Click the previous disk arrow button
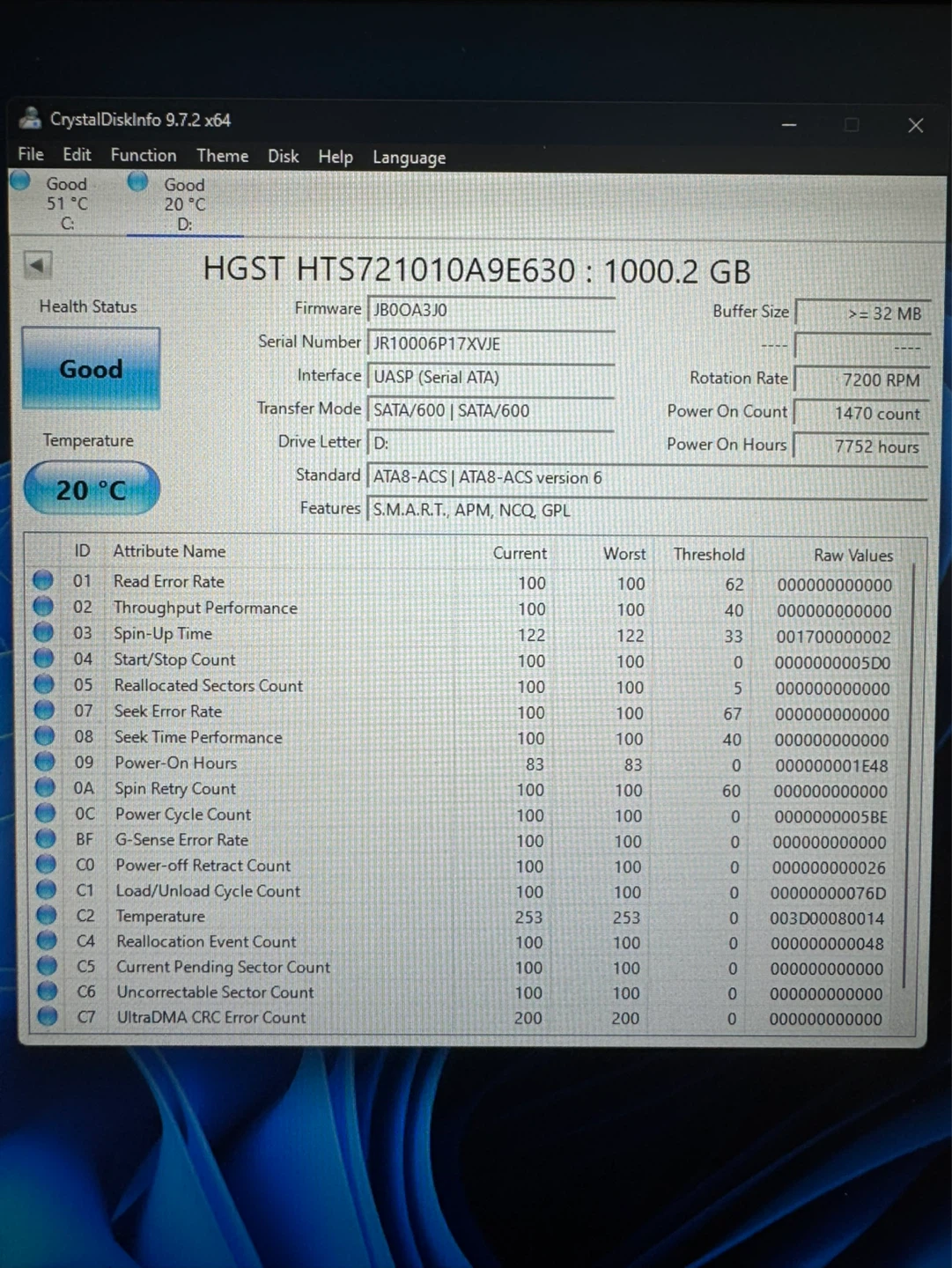This screenshot has width=952, height=1268. (x=37, y=264)
